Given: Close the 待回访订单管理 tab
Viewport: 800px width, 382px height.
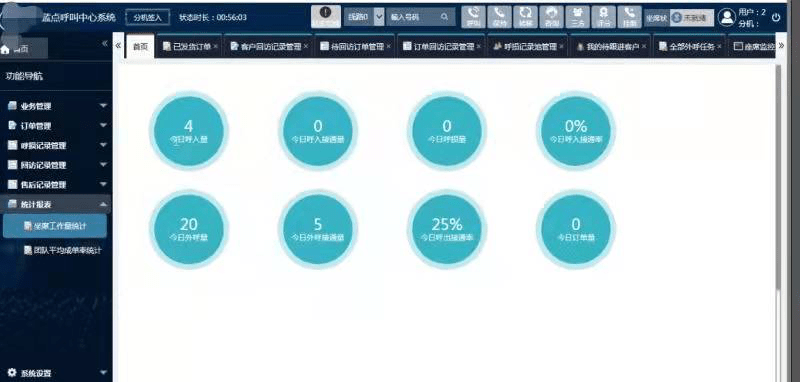Looking at the screenshot, I should tap(388, 46).
